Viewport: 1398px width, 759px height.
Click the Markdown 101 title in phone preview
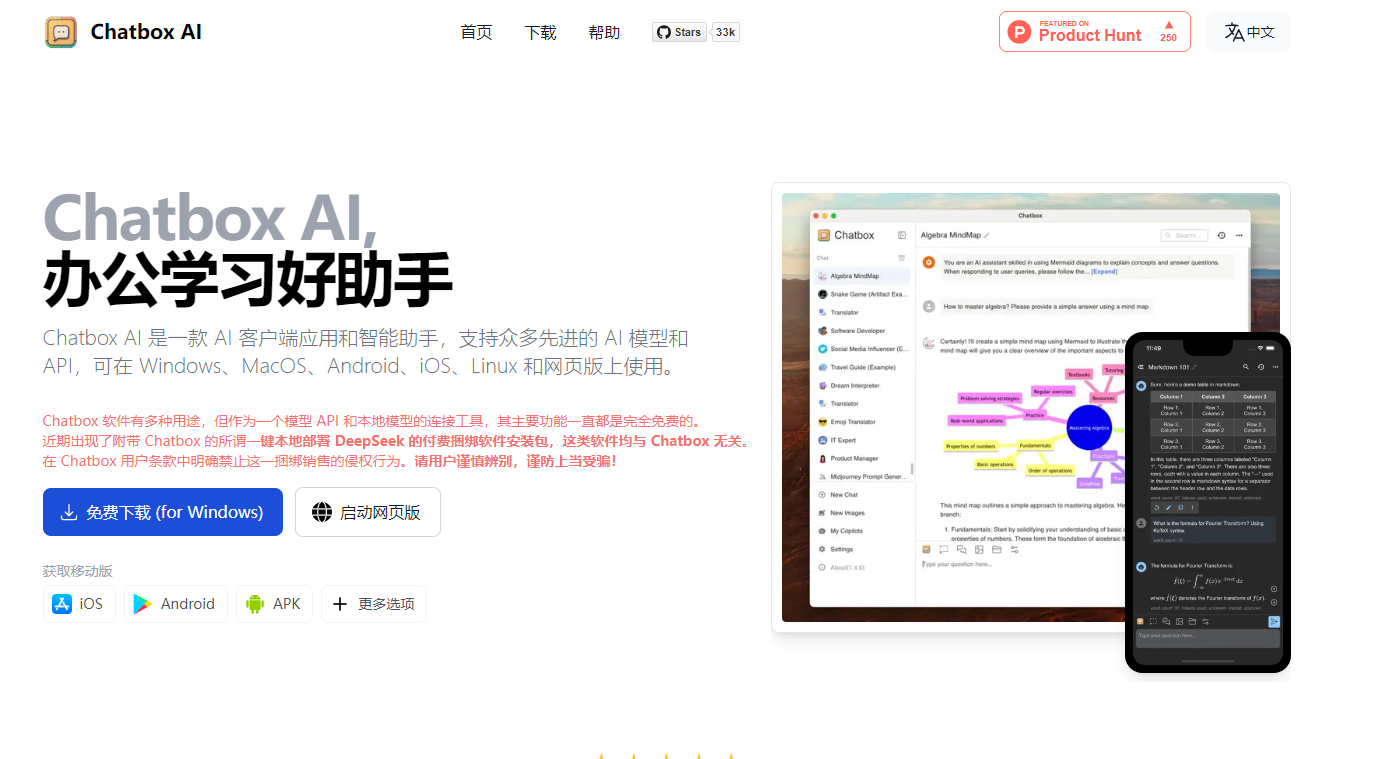tap(1168, 367)
